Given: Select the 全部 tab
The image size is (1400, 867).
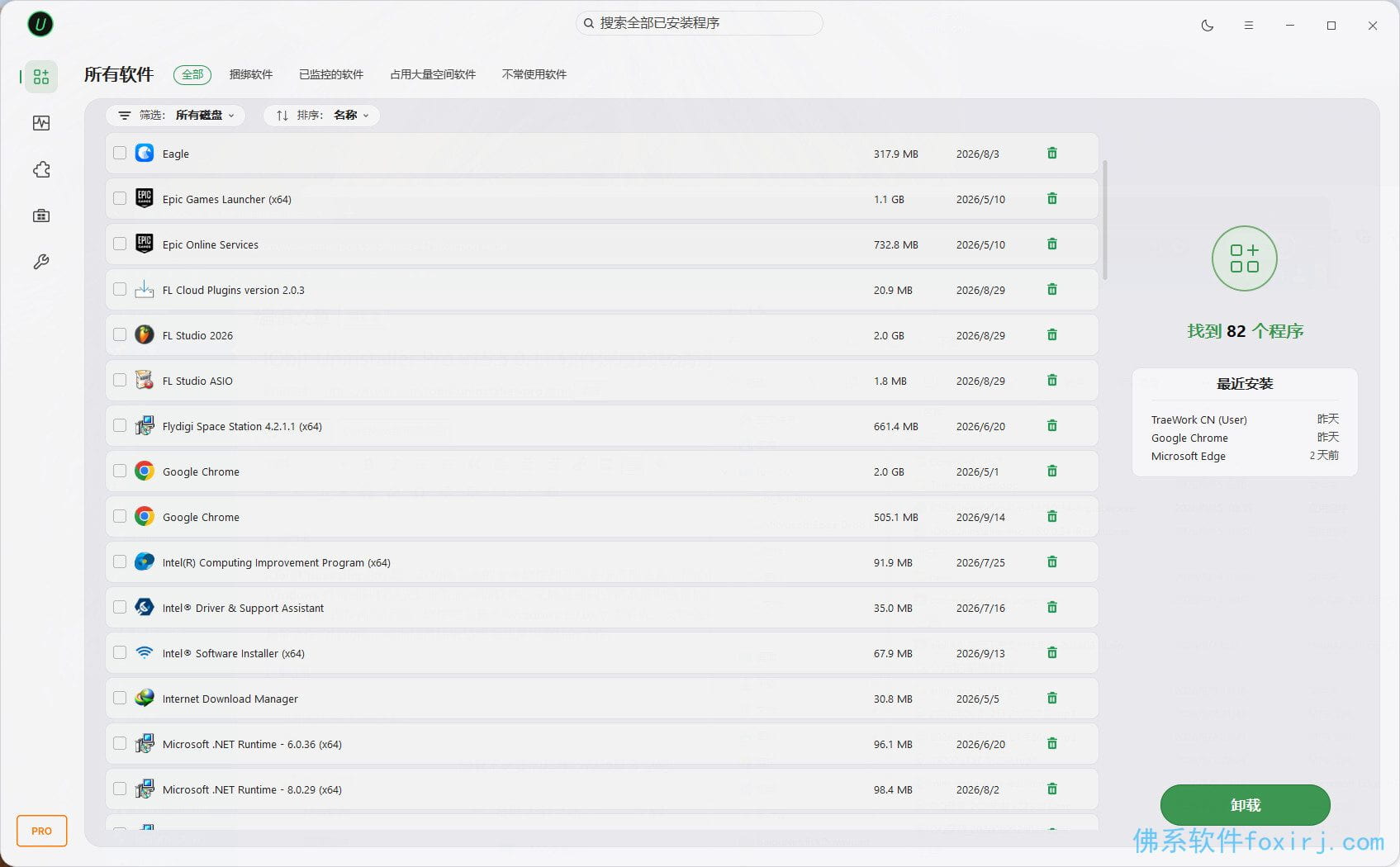Looking at the screenshot, I should (x=192, y=74).
